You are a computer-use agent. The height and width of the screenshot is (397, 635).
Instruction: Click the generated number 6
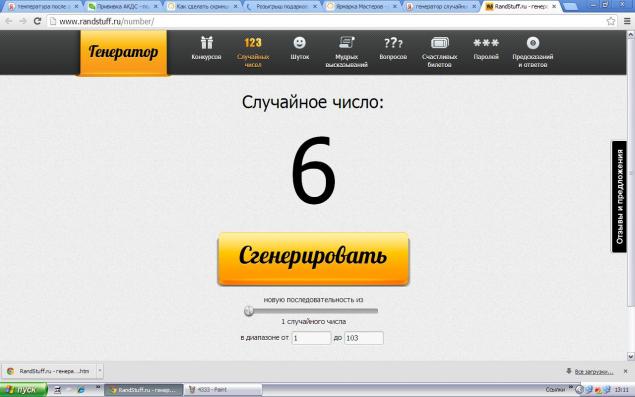coord(313,170)
